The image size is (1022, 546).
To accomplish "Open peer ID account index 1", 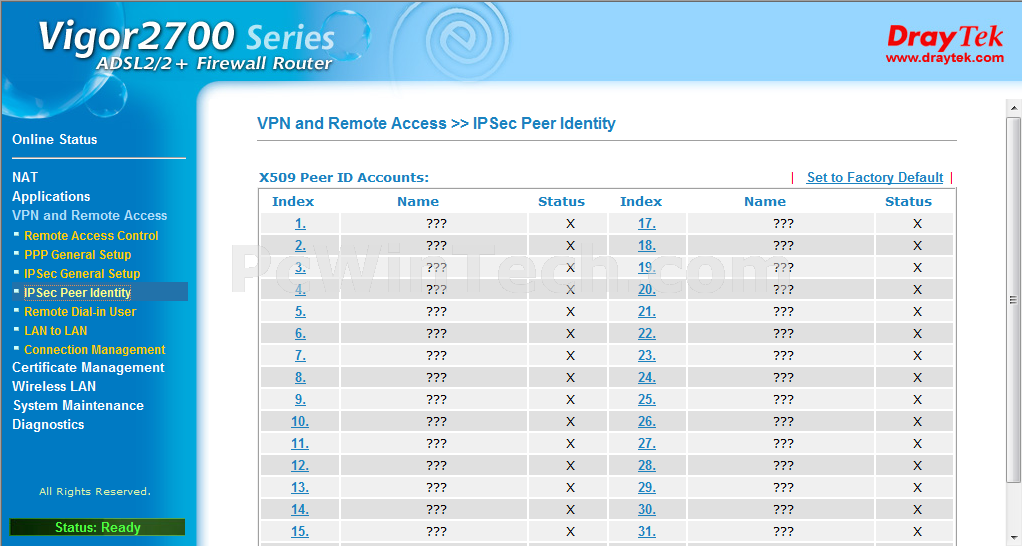I will (x=300, y=223).
